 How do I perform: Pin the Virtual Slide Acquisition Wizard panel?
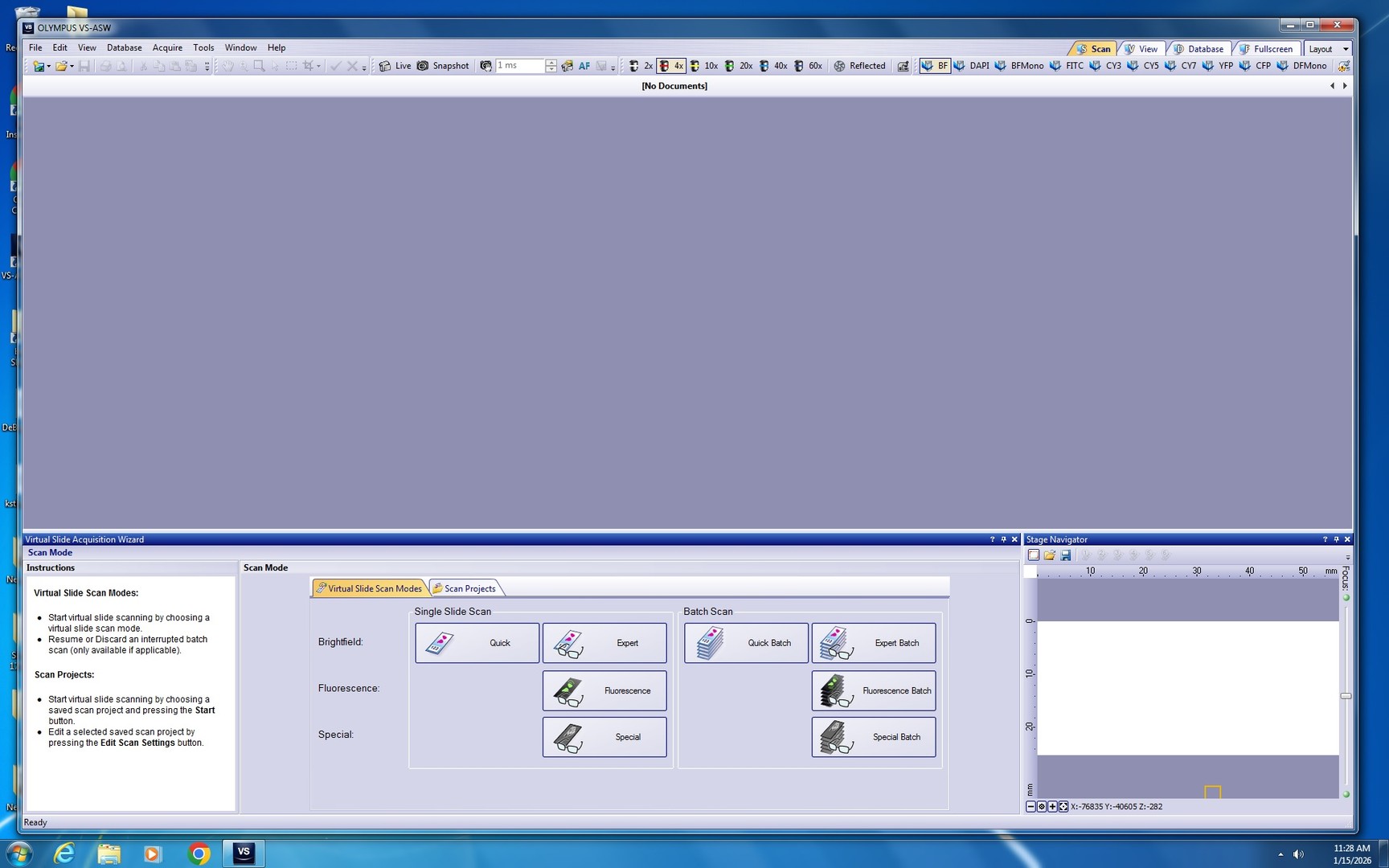point(1003,539)
